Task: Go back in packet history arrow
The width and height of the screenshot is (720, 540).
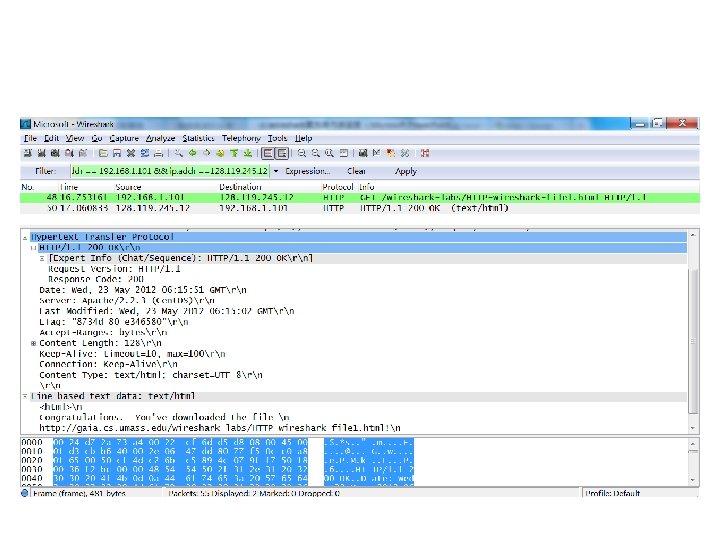Action: point(193,153)
